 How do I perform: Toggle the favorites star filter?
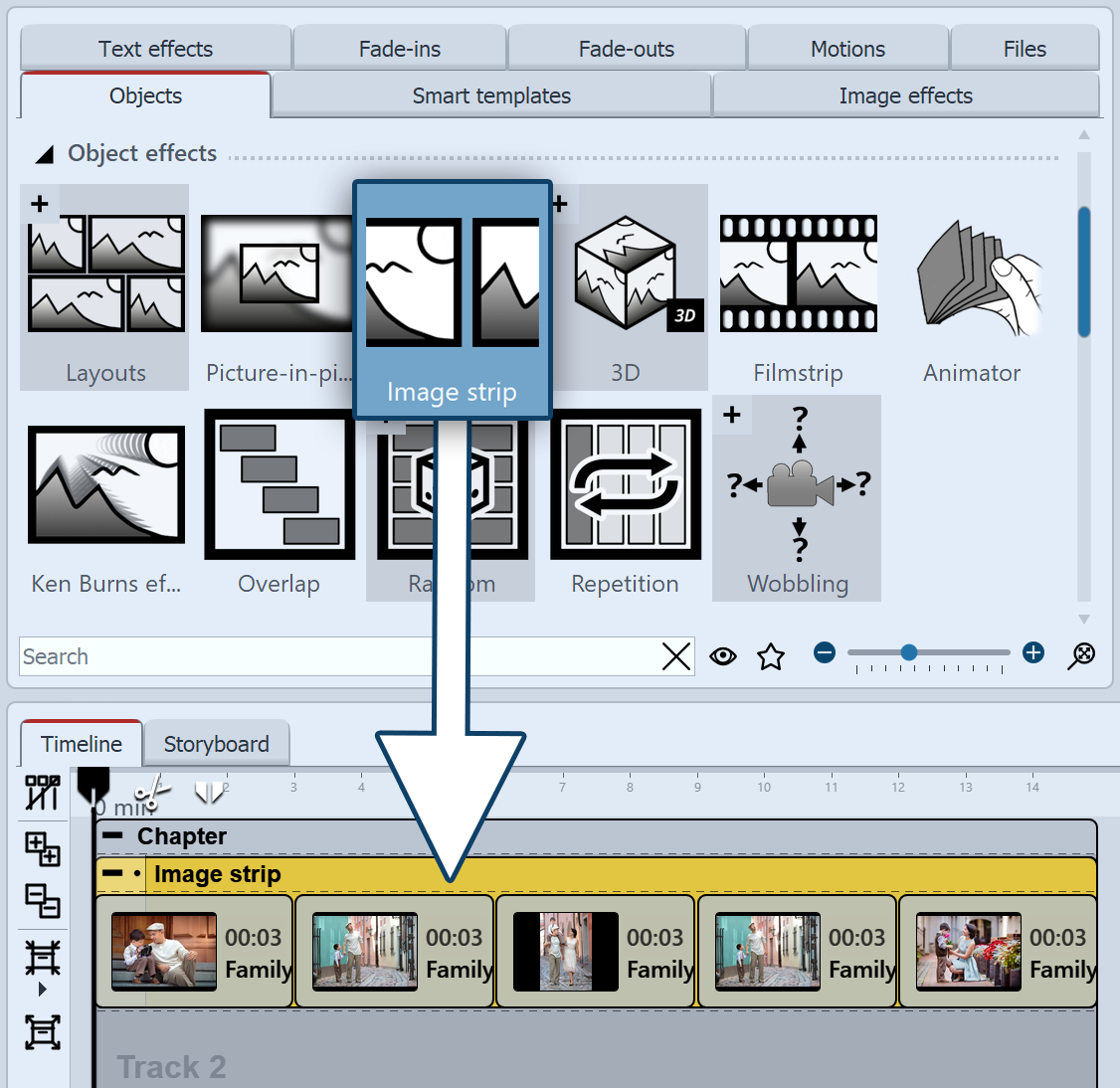[x=771, y=656]
